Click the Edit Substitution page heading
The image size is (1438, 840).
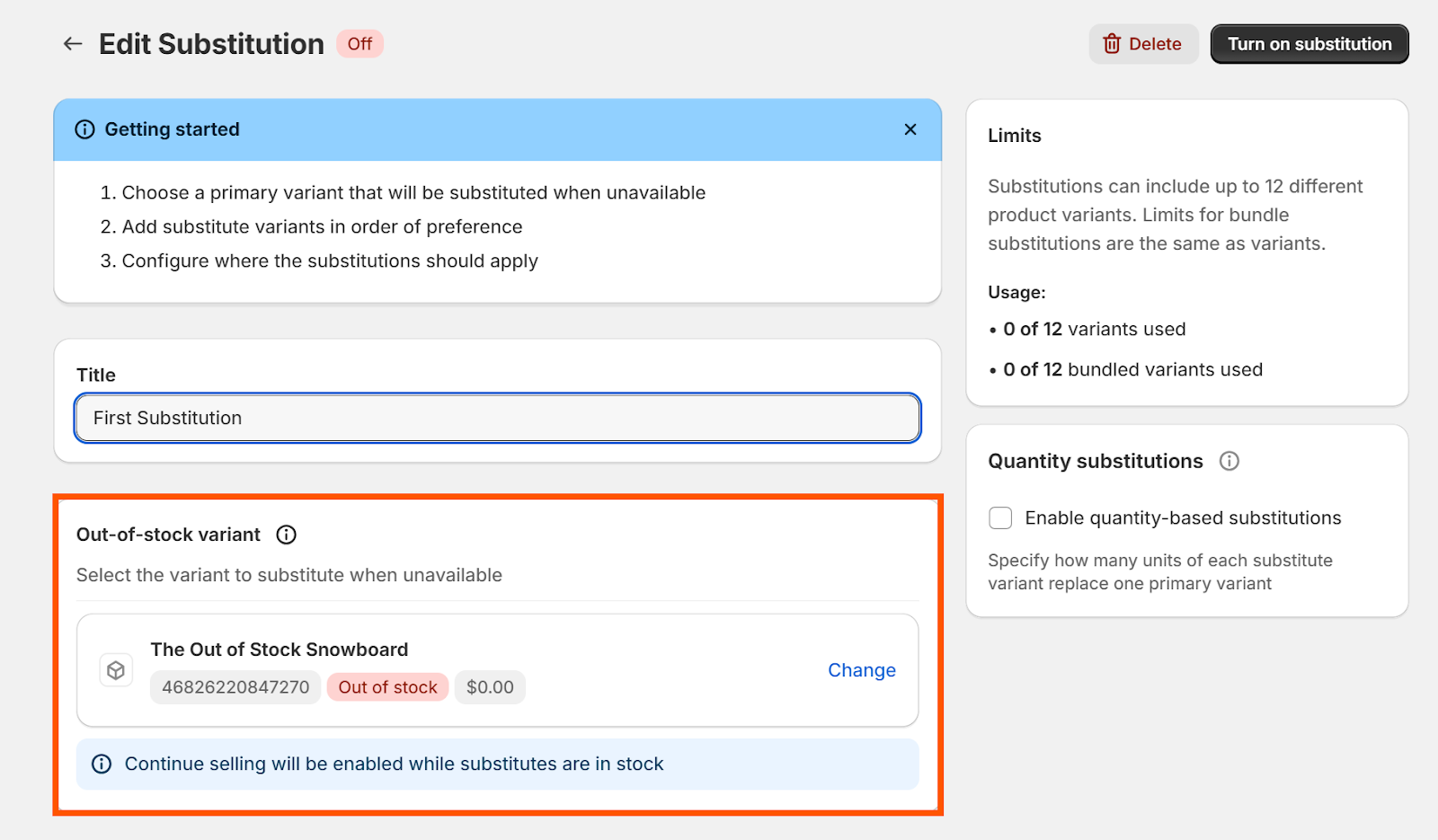[211, 44]
